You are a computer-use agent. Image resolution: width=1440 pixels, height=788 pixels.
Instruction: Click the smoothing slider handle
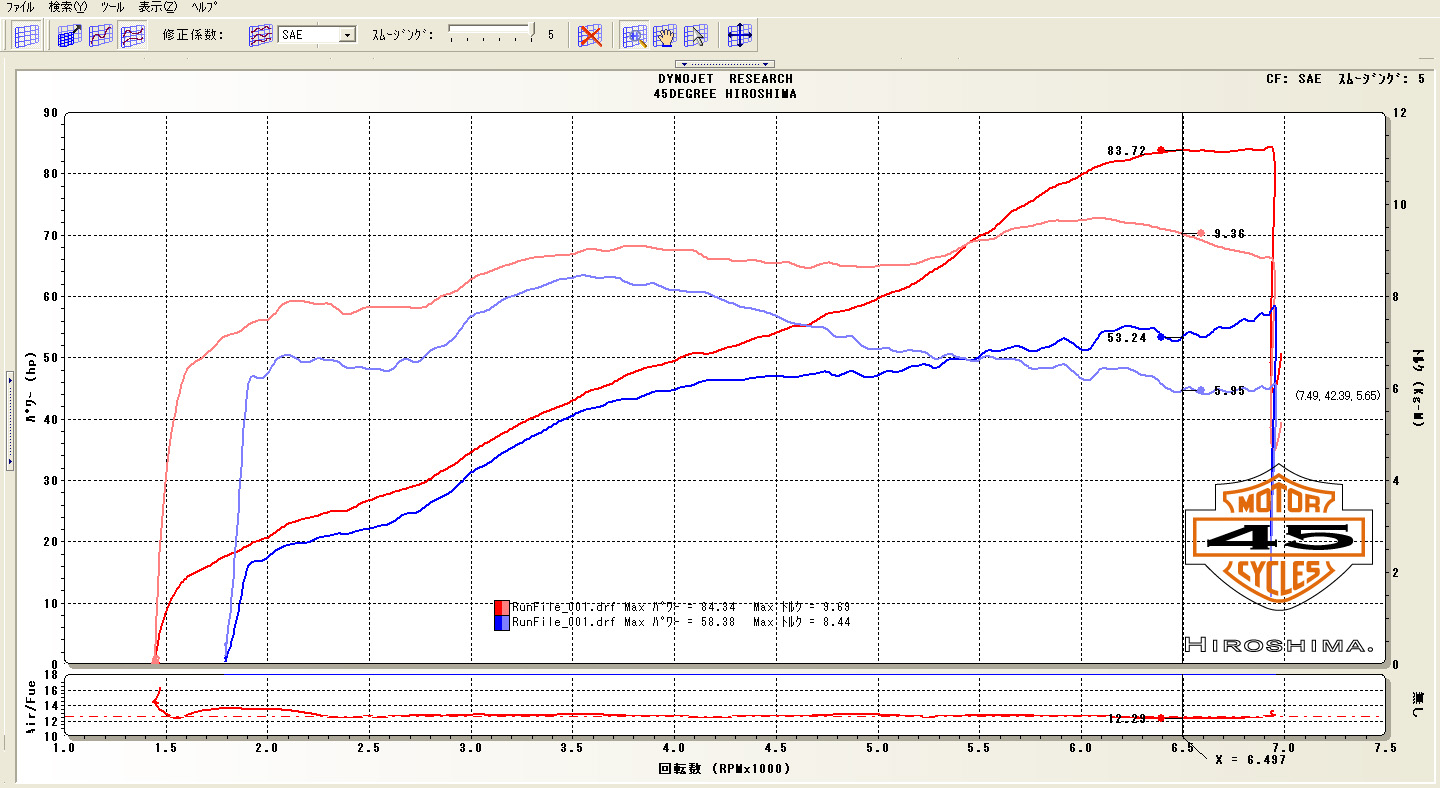[x=532, y=31]
